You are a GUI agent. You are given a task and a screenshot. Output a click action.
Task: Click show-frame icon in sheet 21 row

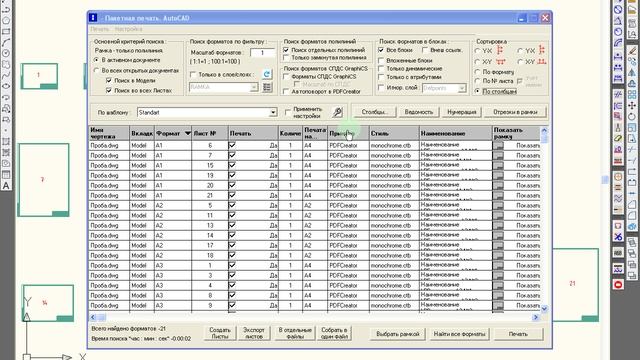[x=498, y=196]
